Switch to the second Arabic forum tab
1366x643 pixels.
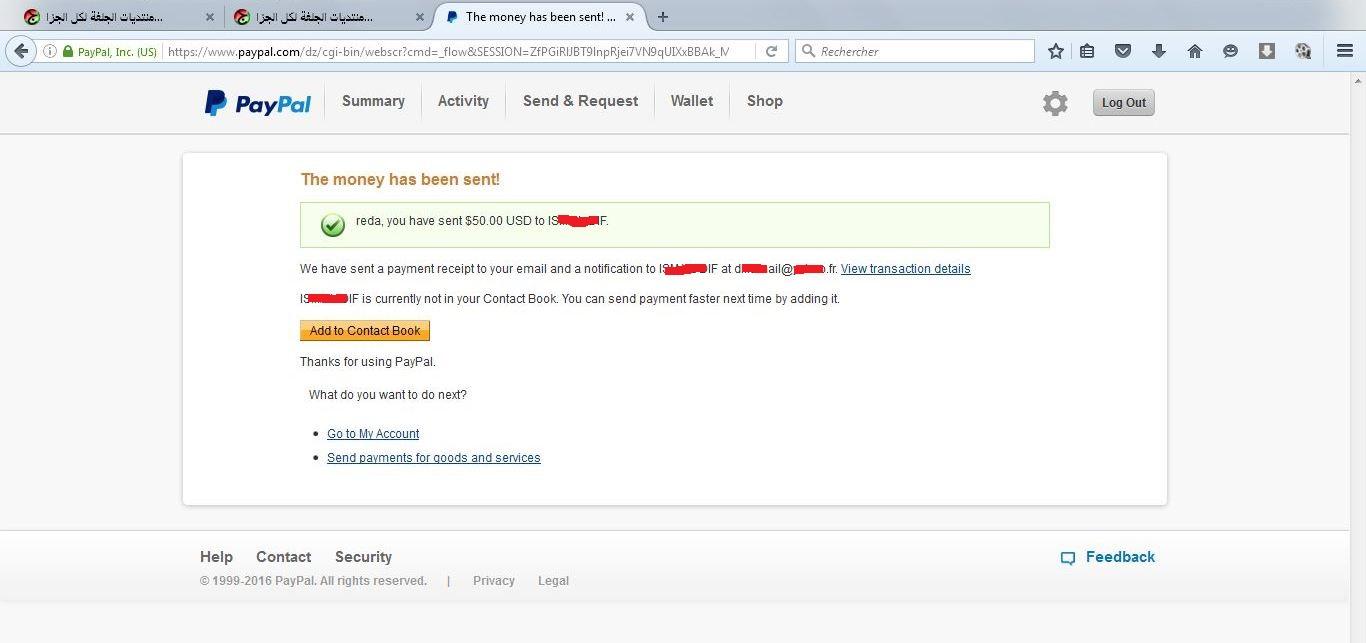[x=326, y=17]
